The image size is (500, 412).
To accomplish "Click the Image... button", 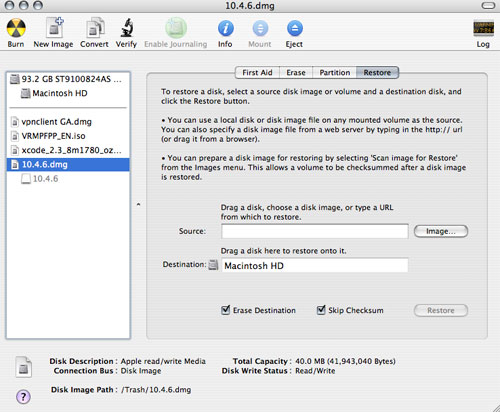I will 441,231.
